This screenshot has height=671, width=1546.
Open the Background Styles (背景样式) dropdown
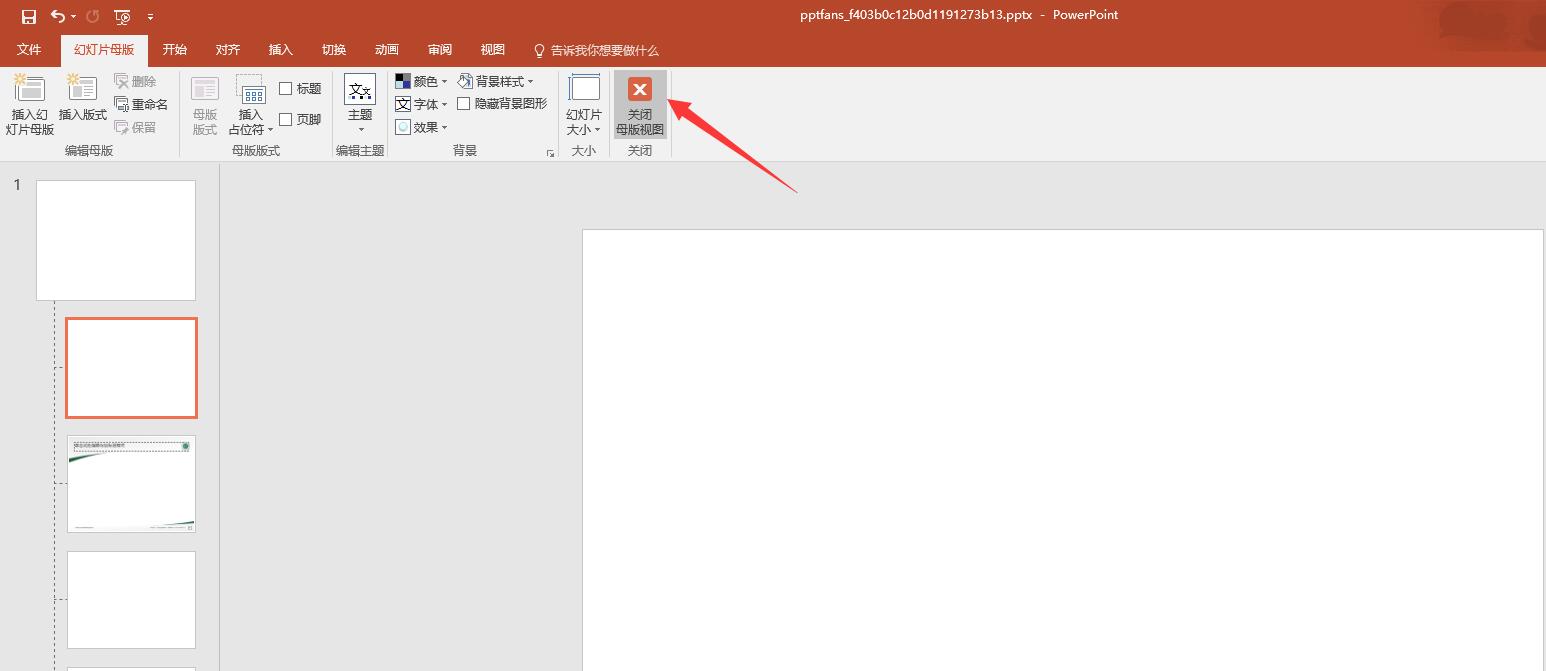496,81
